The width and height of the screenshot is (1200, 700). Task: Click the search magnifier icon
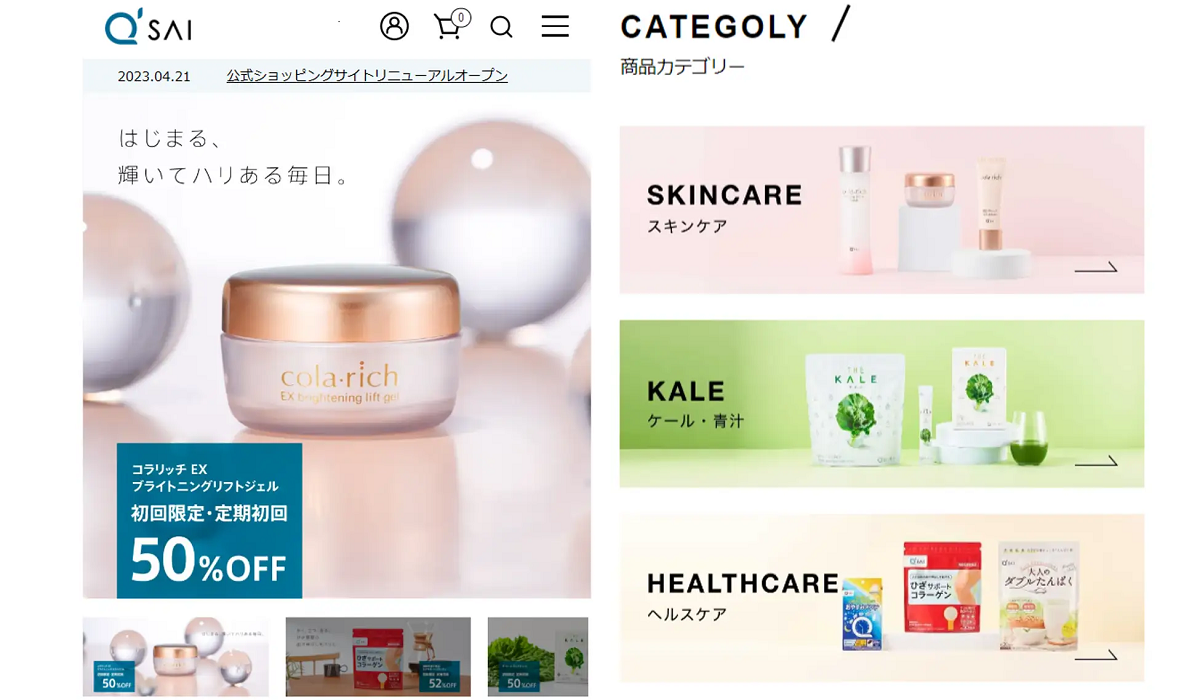[501, 27]
